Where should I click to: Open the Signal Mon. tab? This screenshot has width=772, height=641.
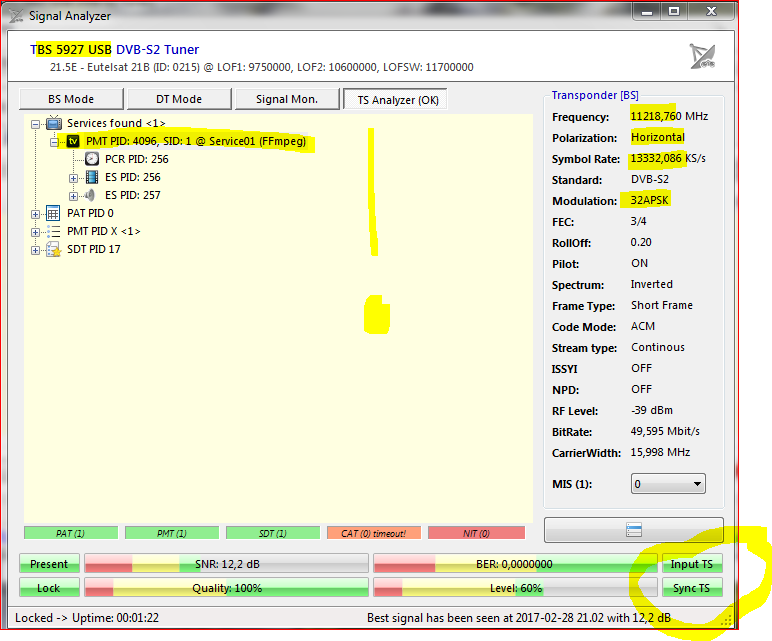point(286,99)
